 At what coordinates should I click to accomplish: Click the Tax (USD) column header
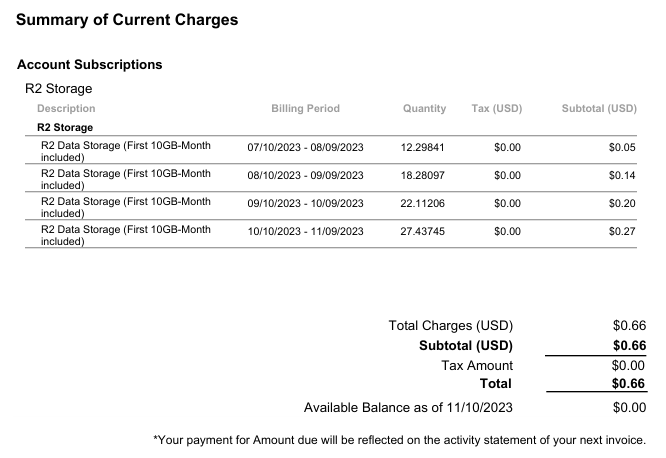pos(496,108)
